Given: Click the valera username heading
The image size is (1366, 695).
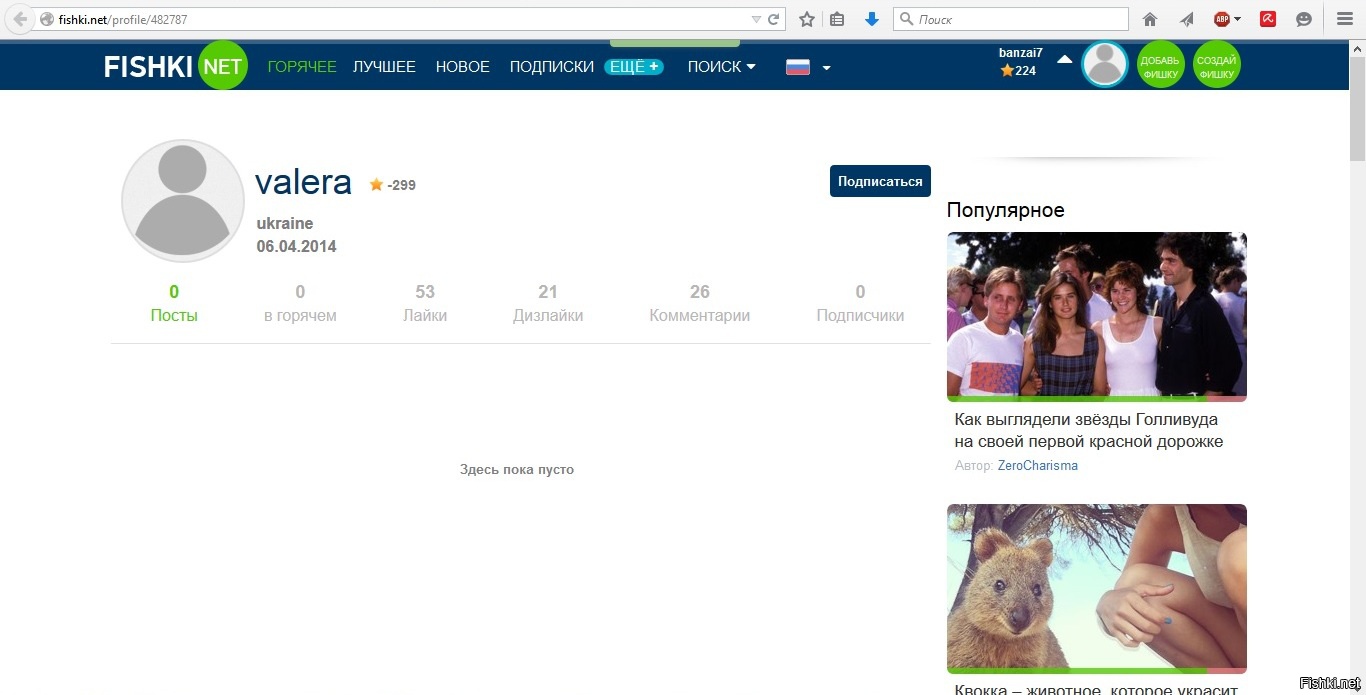Looking at the screenshot, I should click(303, 182).
